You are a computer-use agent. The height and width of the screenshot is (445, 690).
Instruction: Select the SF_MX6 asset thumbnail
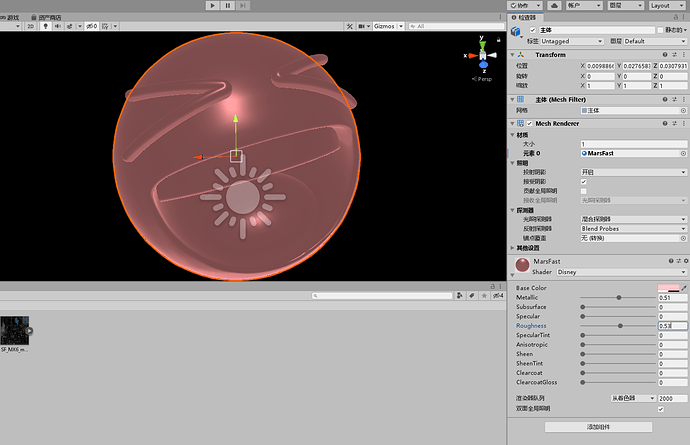[15, 330]
